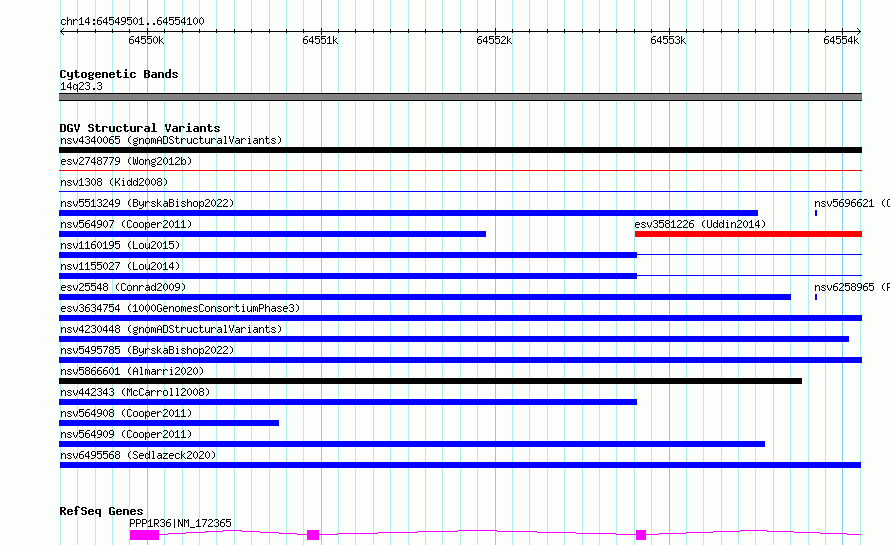The width and height of the screenshot is (890, 545).
Task: Click the black nsv4340065 variant bar
Action: (x=460, y=150)
